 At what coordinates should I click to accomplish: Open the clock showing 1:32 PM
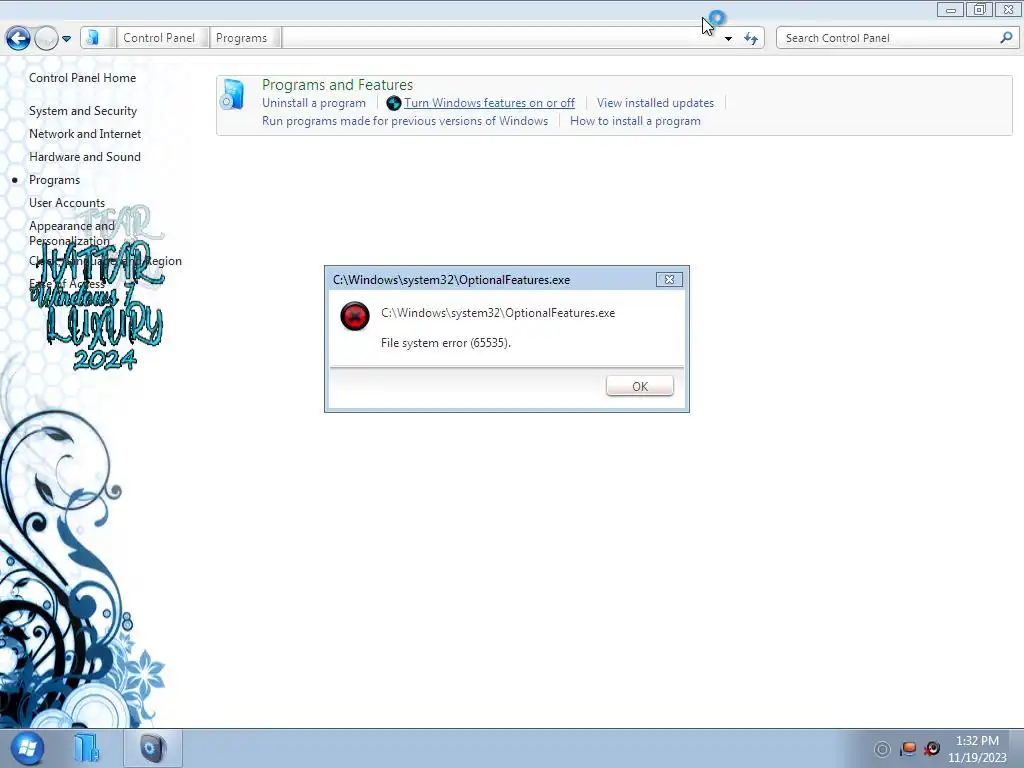point(977,749)
